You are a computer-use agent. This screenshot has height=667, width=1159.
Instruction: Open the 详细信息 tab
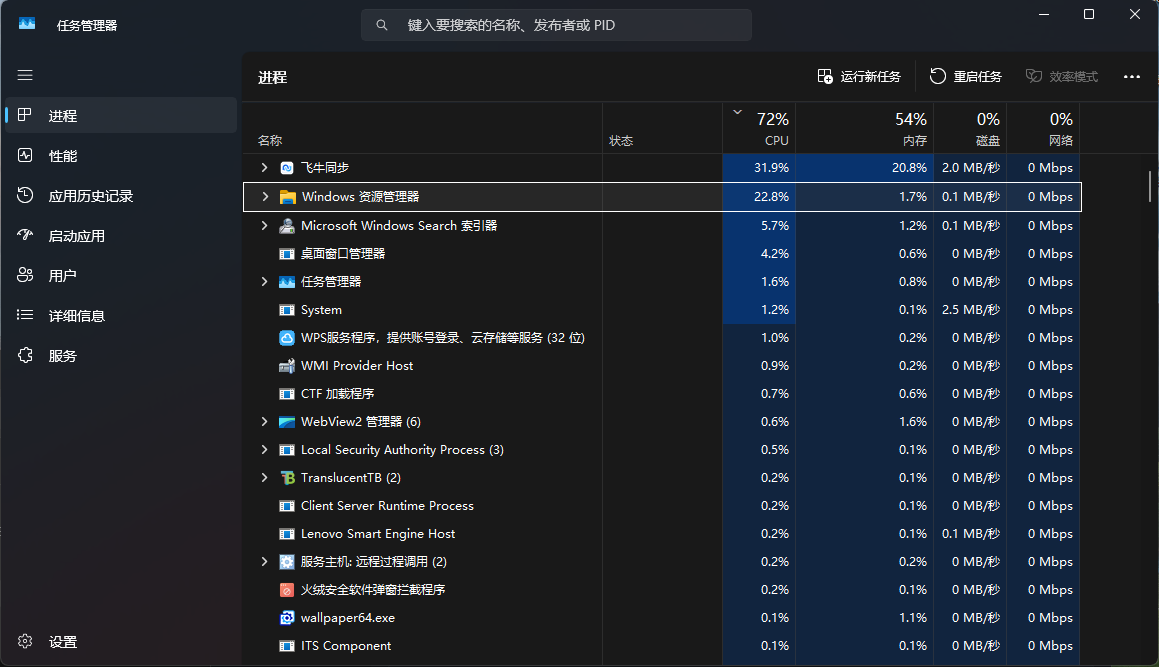click(121, 315)
